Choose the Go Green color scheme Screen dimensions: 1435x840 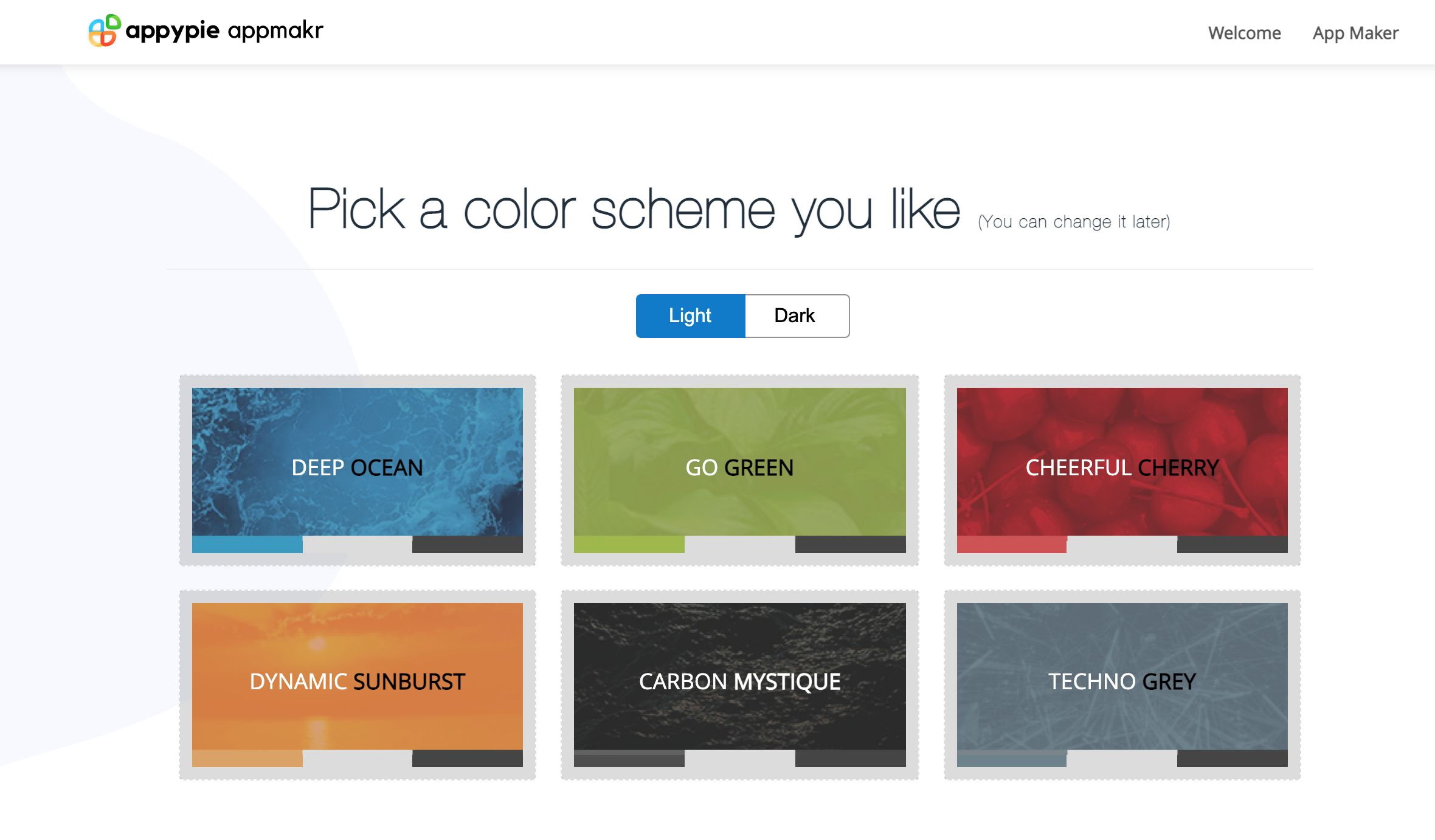click(x=739, y=462)
